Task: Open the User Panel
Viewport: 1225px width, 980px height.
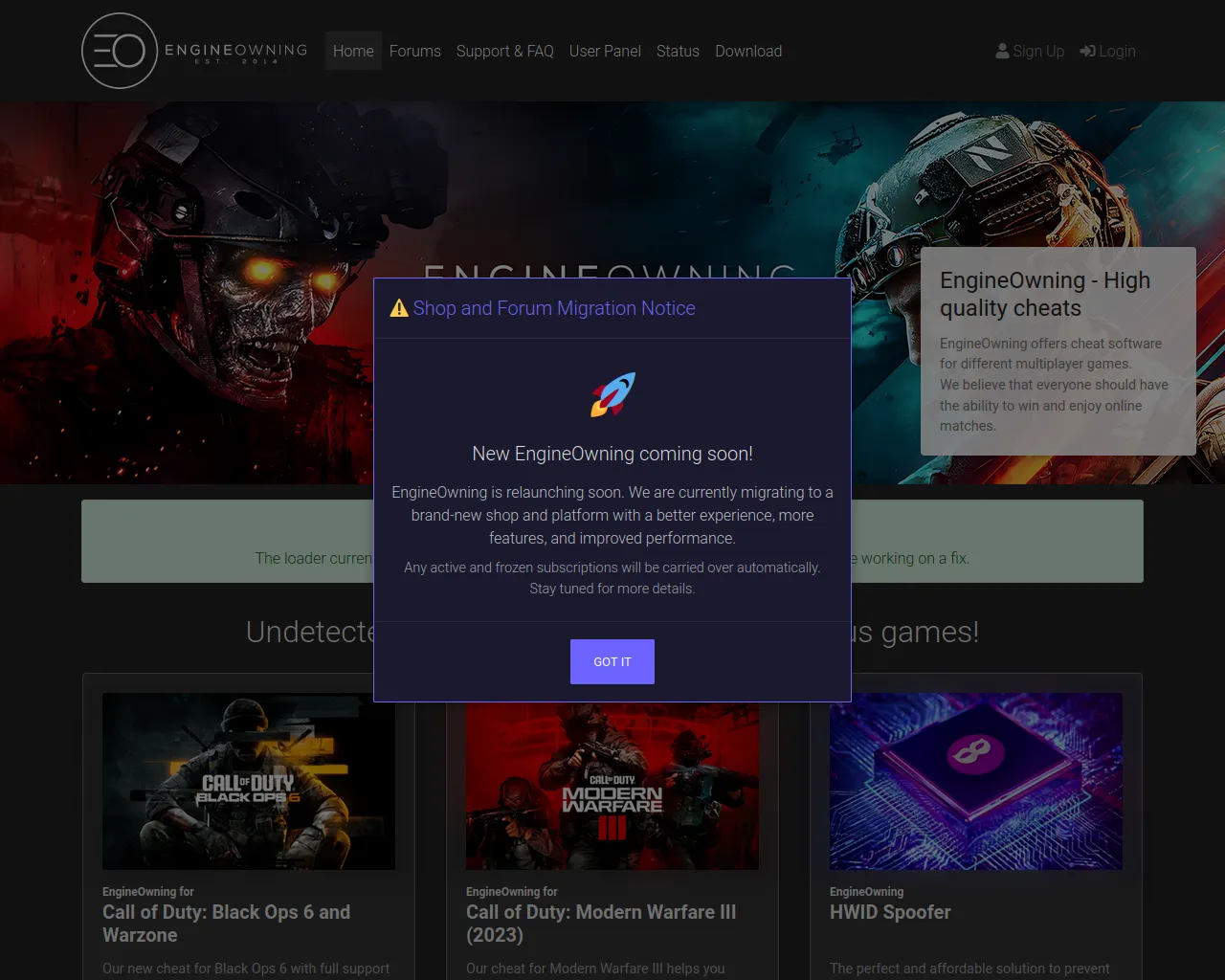Action: 605,51
